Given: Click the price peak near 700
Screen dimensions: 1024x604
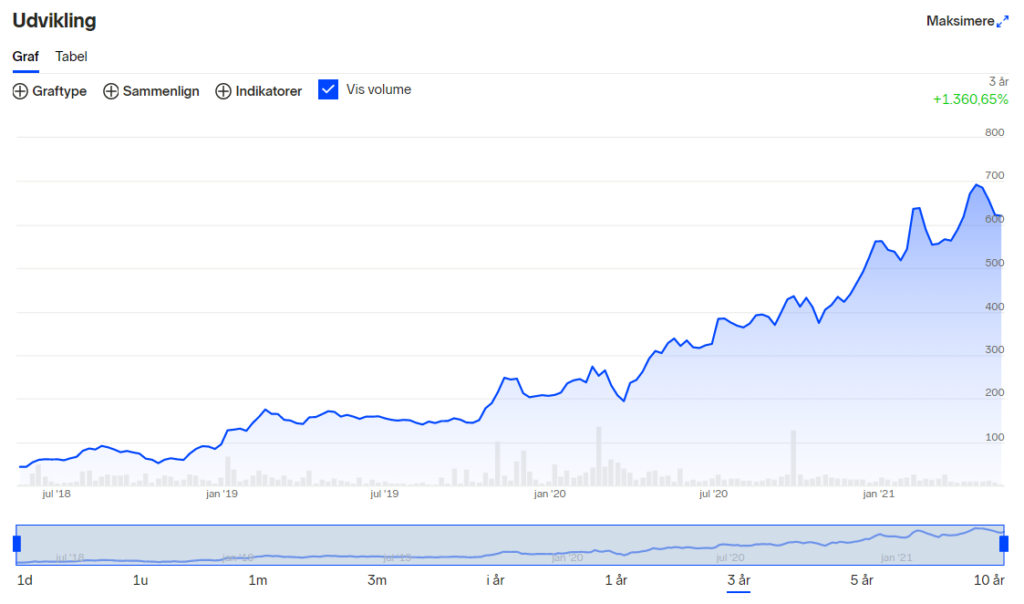Looking at the screenshot, I should [977, 185].
